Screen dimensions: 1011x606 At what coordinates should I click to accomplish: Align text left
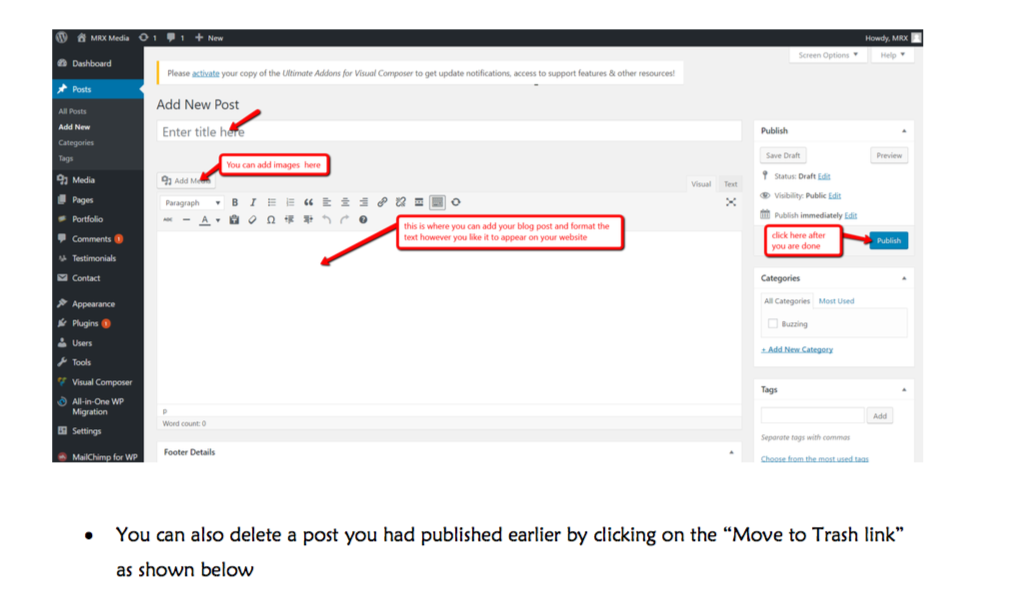click(x=327, y=202)
